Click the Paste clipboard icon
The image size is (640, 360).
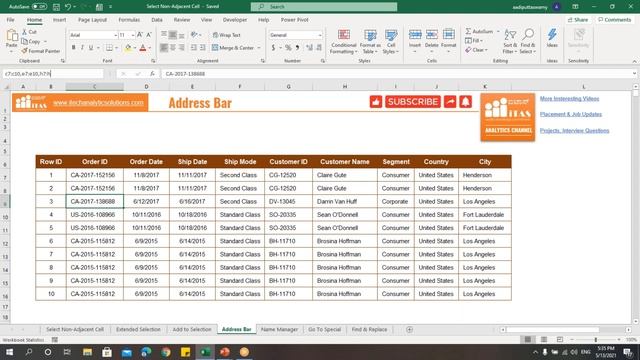[x=11, y=37]
